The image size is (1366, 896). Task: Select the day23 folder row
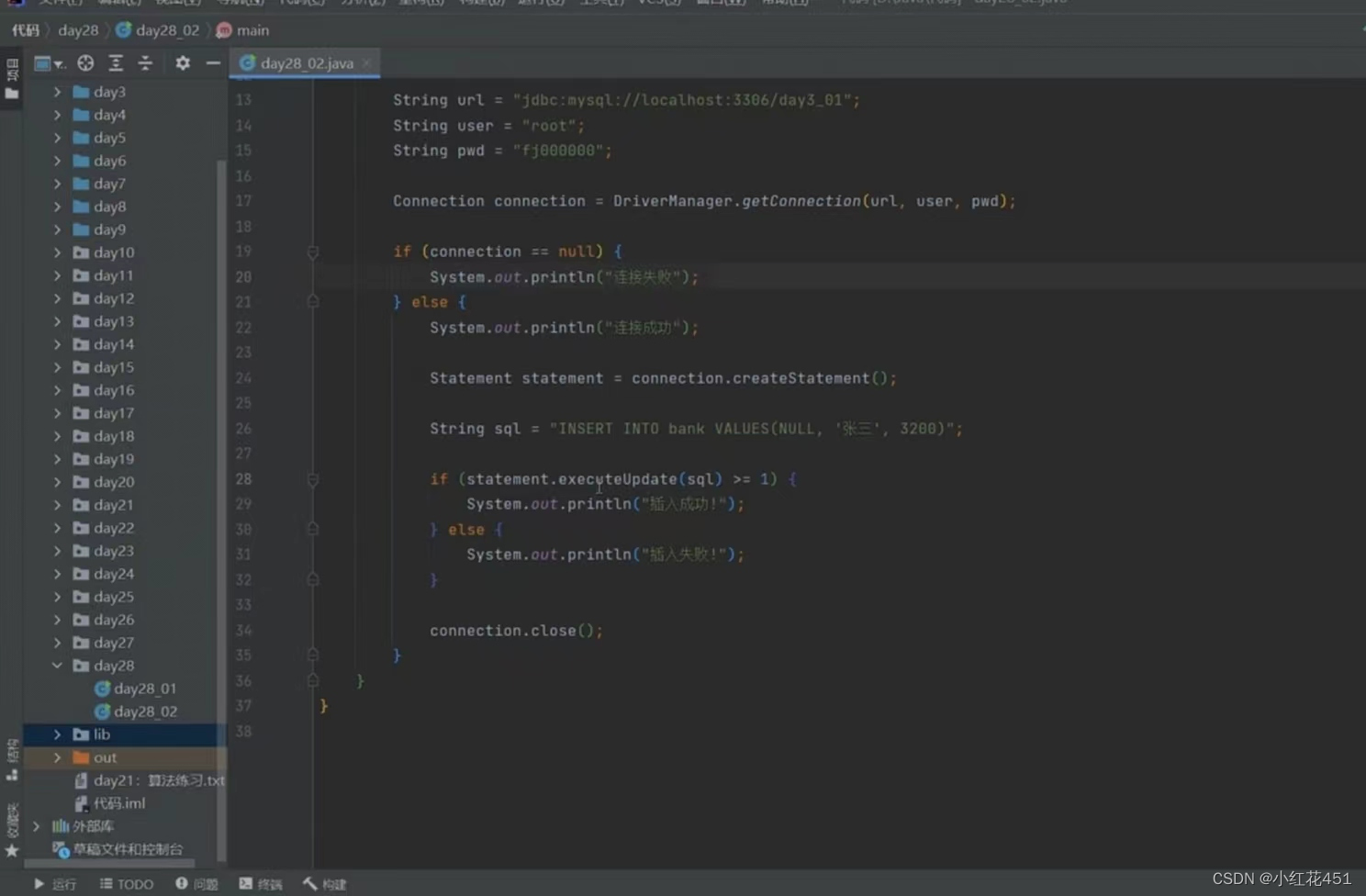[124, 551]
